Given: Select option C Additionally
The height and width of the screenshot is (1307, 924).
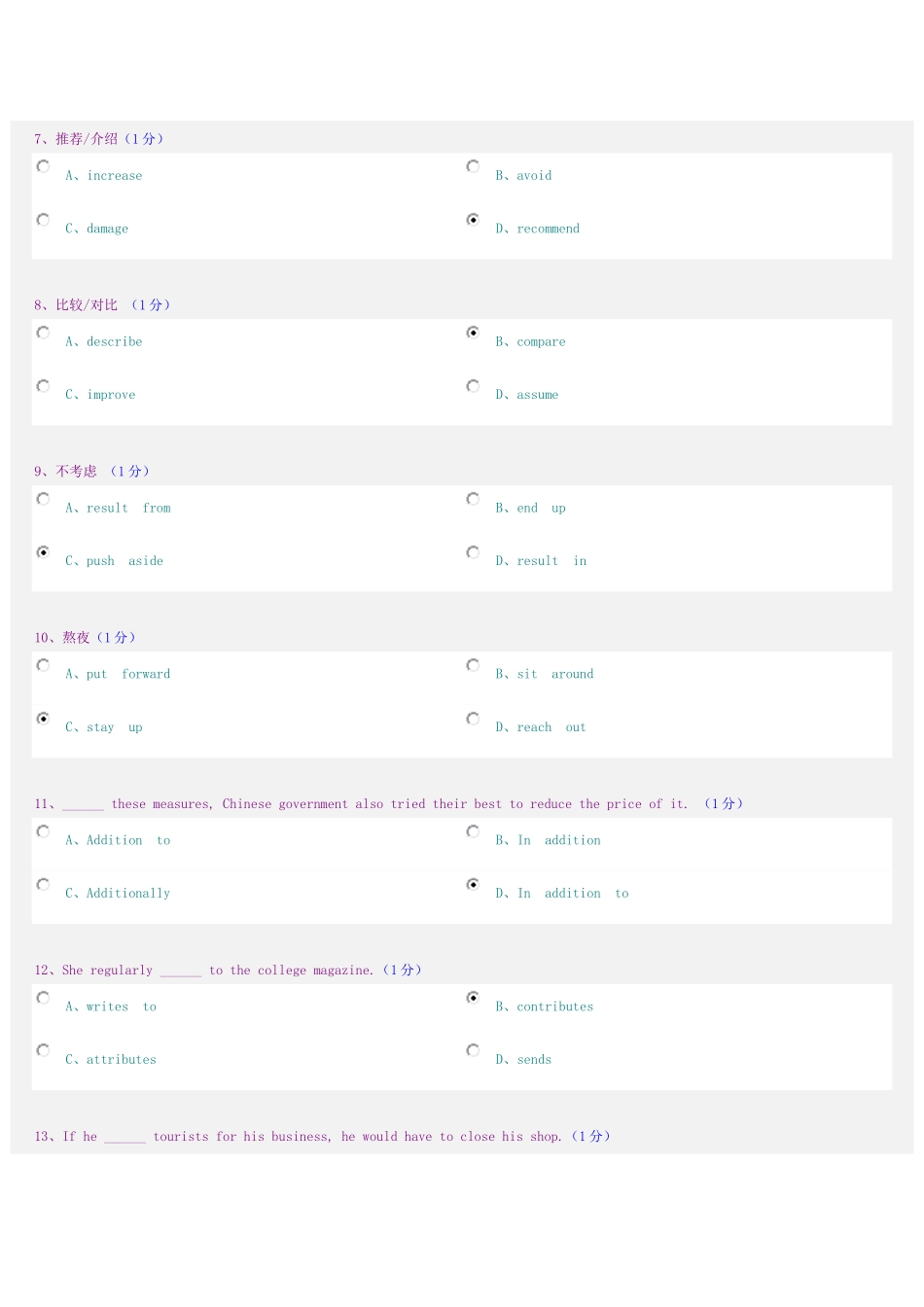Looking at the screenshot, I should click(43, 885).
